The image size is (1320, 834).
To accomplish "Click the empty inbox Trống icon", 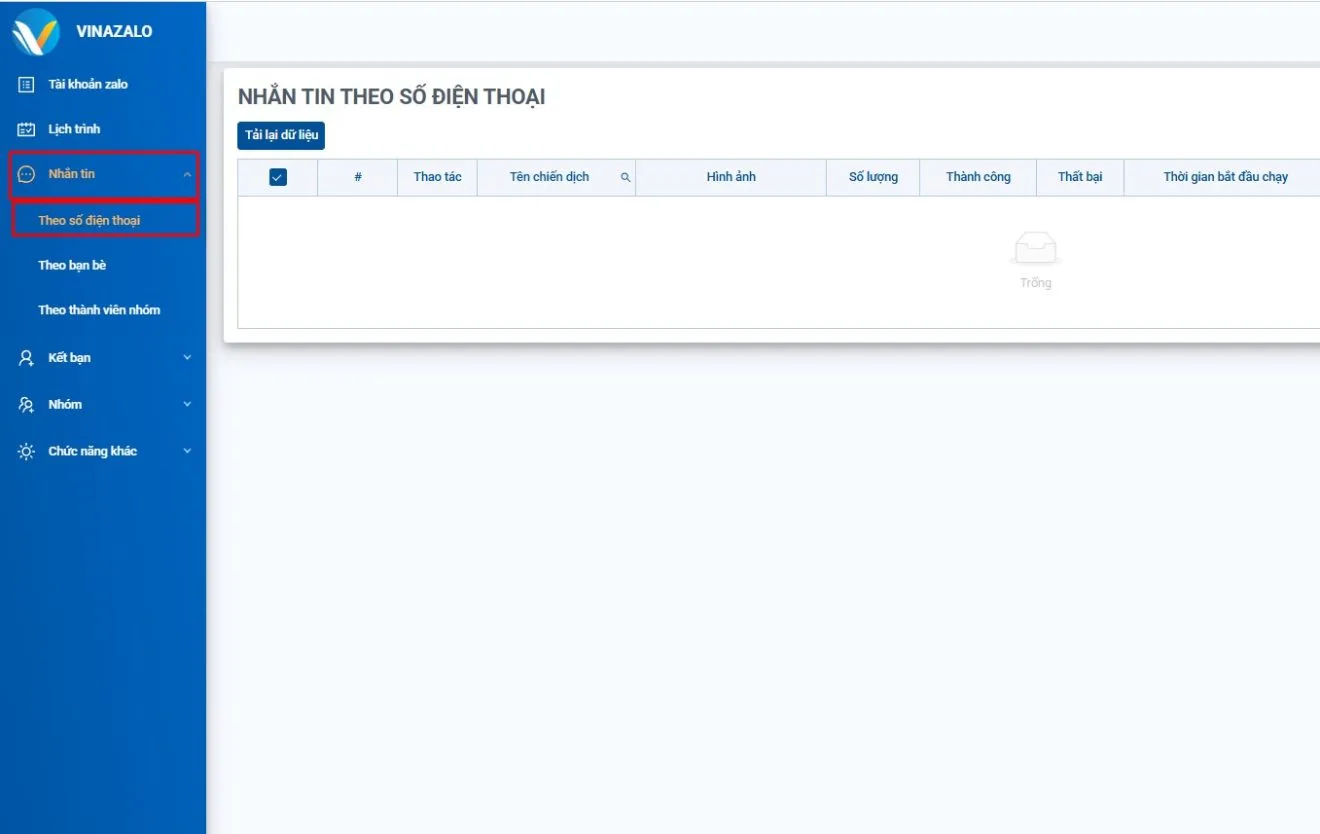I will [1035, 249].
